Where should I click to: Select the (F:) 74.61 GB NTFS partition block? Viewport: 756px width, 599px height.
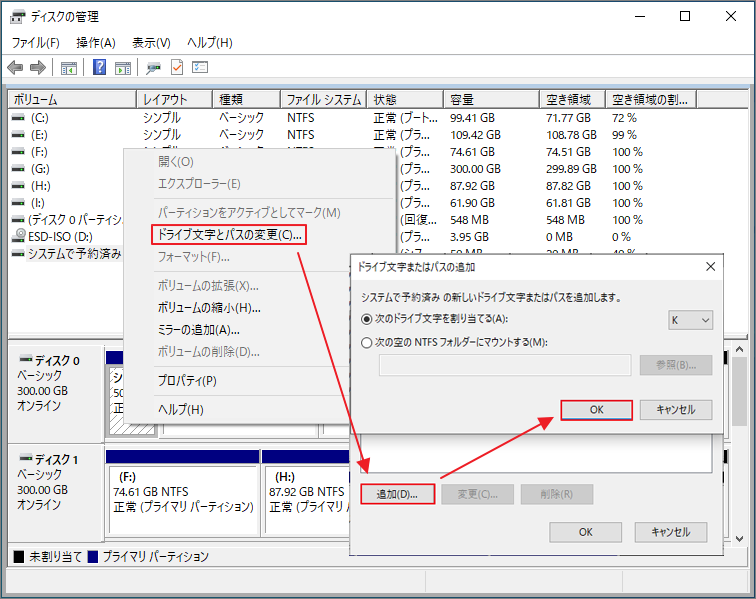click(183, 492)
